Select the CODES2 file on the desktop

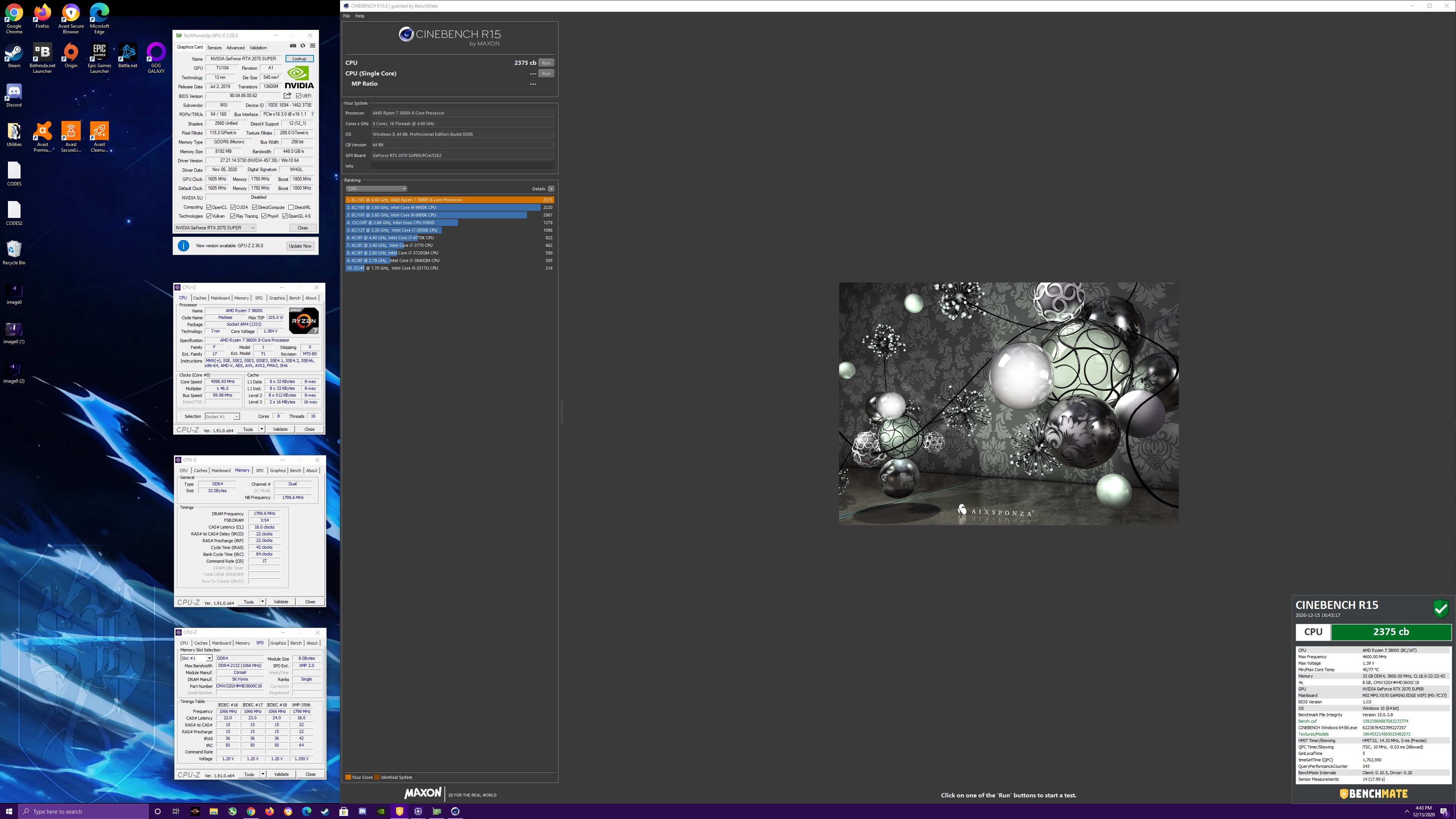tap(14, 213)
